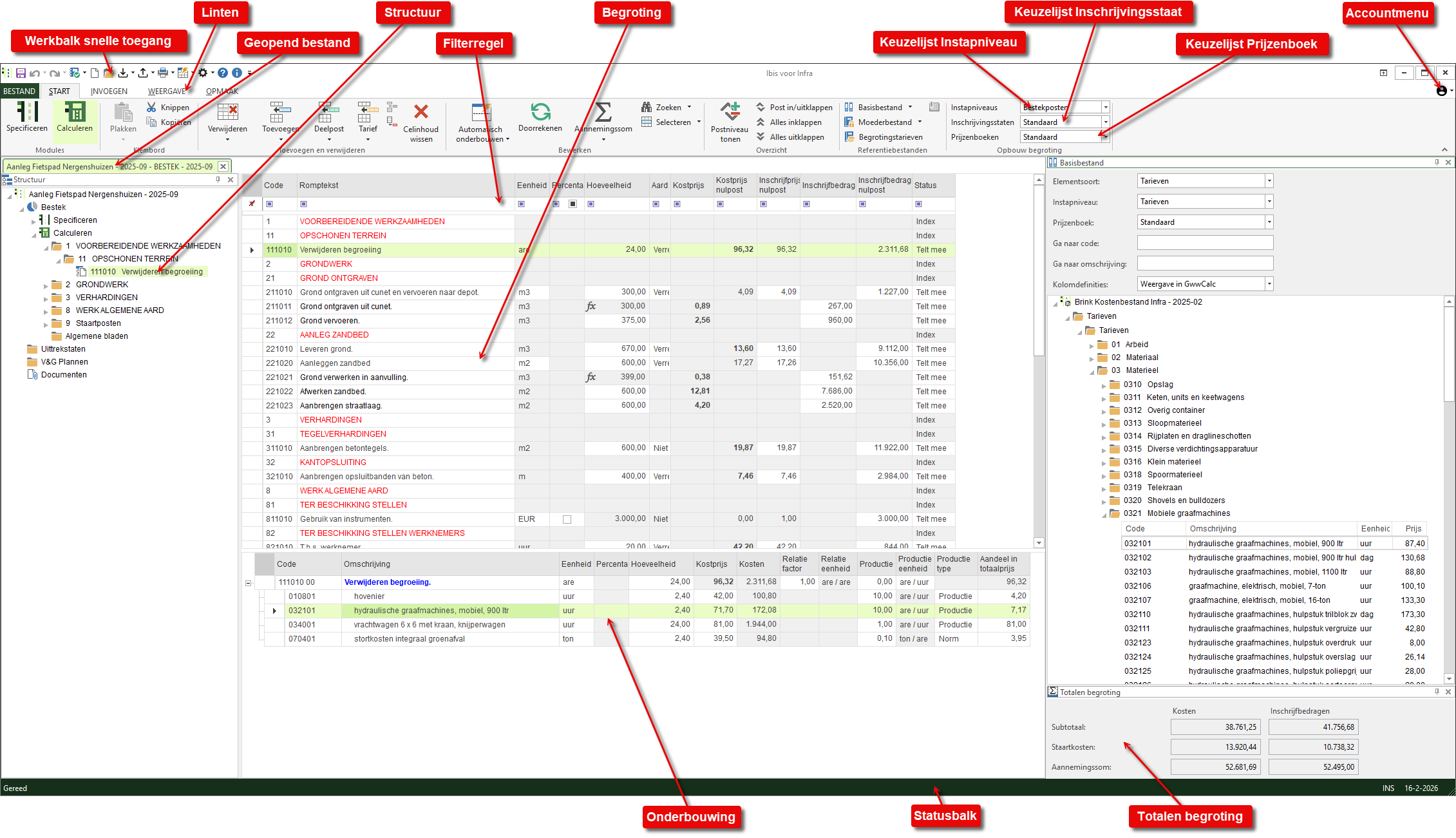Click the Doorrekenen refresh icon
This screenshot has width=1456, height=838.
pos(540,113)
